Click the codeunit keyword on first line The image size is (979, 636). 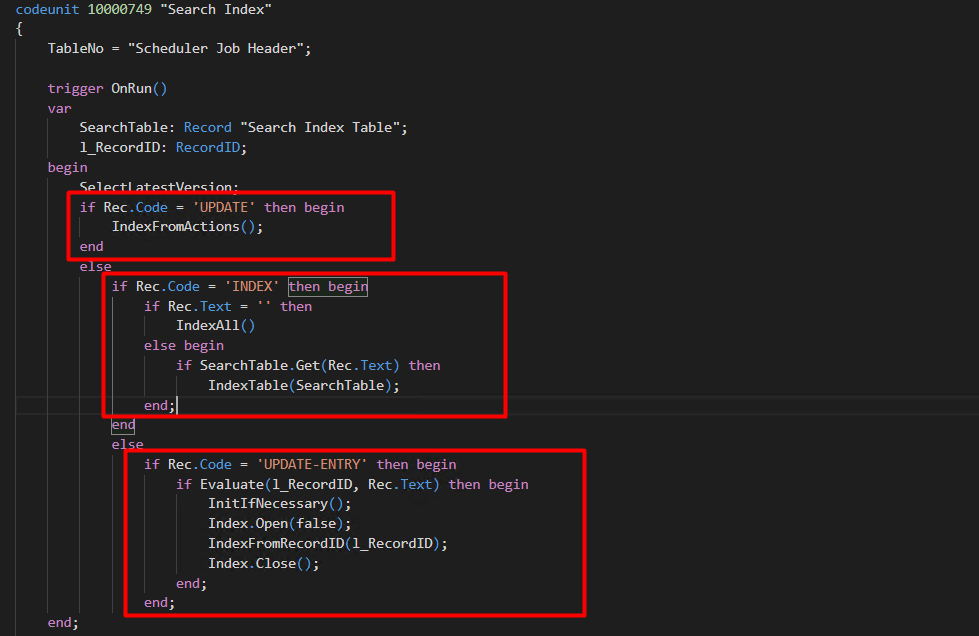click(47, 9)
